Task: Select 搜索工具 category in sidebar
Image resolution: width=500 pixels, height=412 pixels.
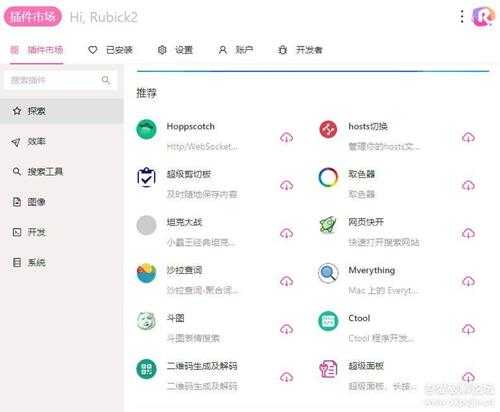Action: point(62,172)
